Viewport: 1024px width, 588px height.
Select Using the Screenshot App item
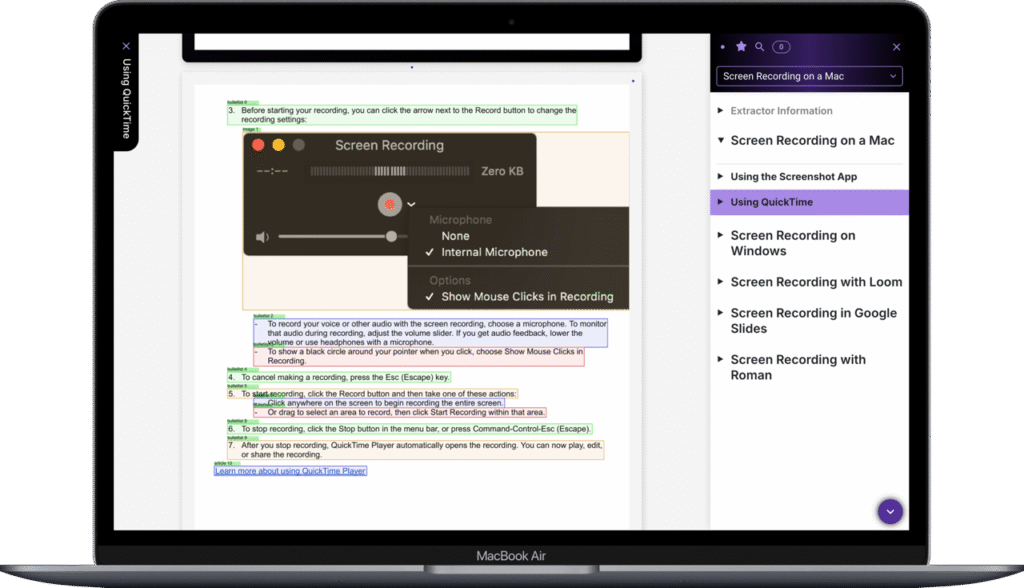coord(793,176)
